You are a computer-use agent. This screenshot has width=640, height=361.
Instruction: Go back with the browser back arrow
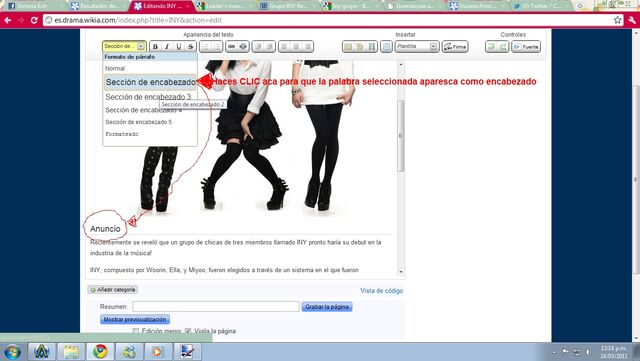coord(8,20)
